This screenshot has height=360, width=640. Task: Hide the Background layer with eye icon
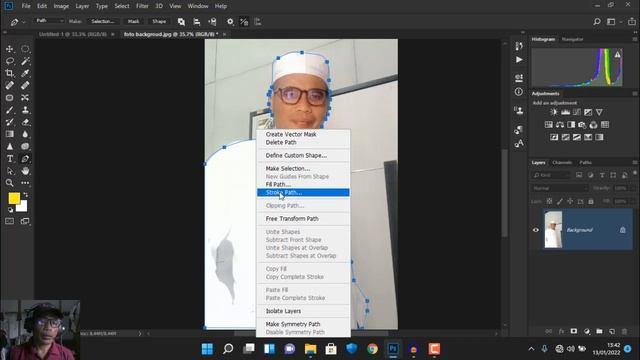(536, 230)
